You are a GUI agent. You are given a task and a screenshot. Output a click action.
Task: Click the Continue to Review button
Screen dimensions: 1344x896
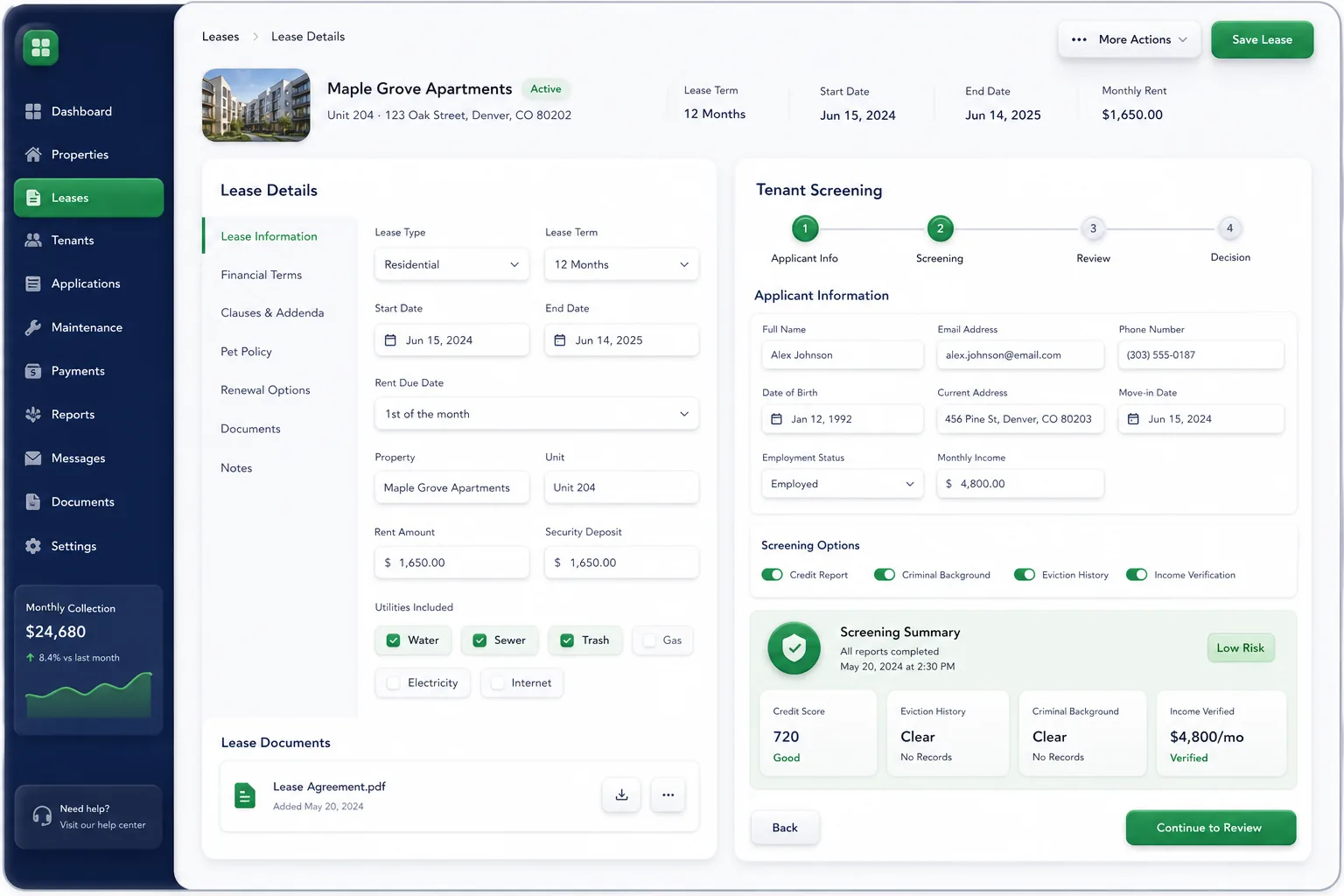click(1210, 828)
